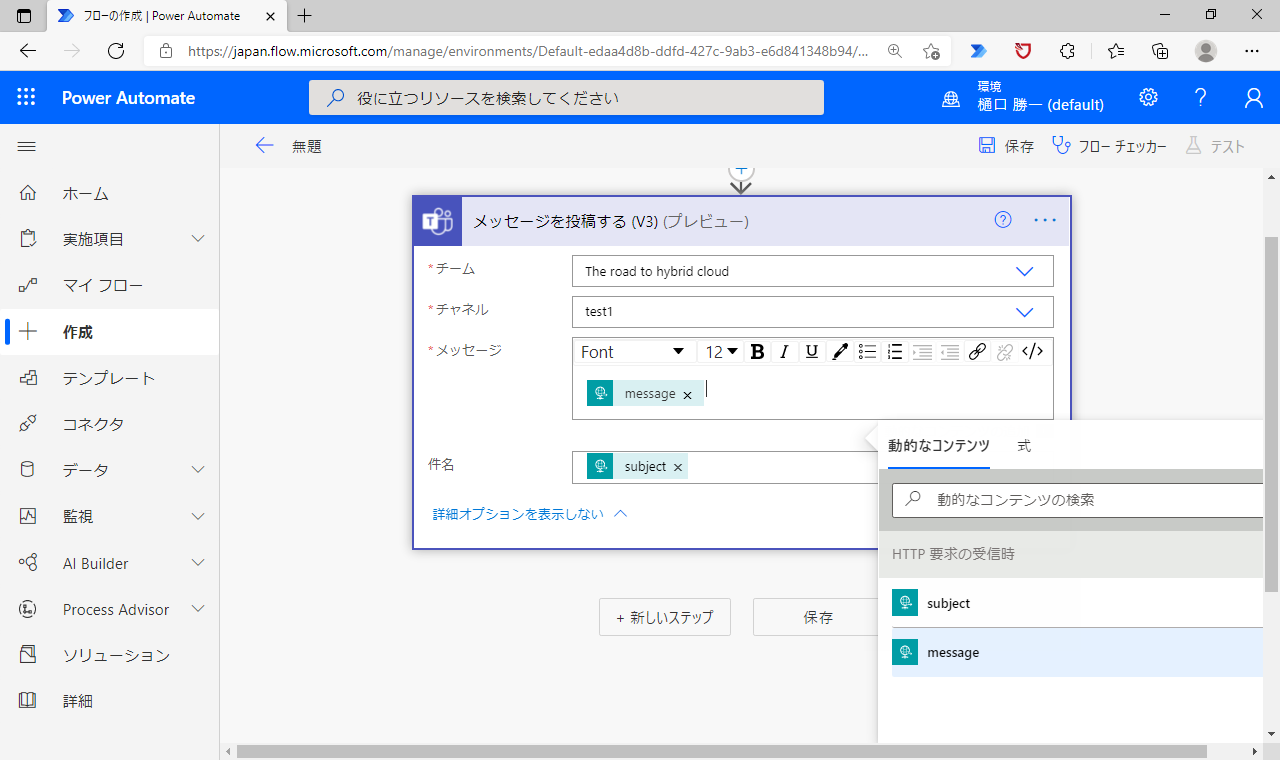The height and width of the screenshot is (760, 1280).
Task: Open the action help icon on the Teams card
Action: click(1003, 220)
